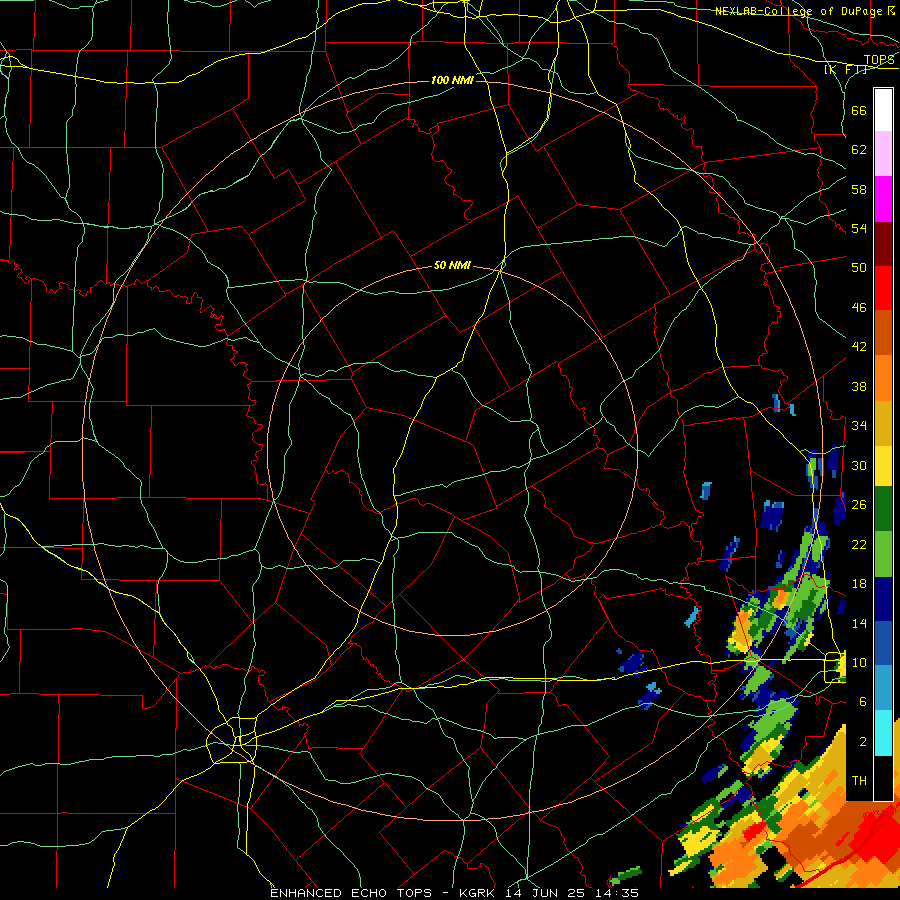Click the yellow legend swatch
The height and width of the screenshot is (900, 900).
(883, 466)
